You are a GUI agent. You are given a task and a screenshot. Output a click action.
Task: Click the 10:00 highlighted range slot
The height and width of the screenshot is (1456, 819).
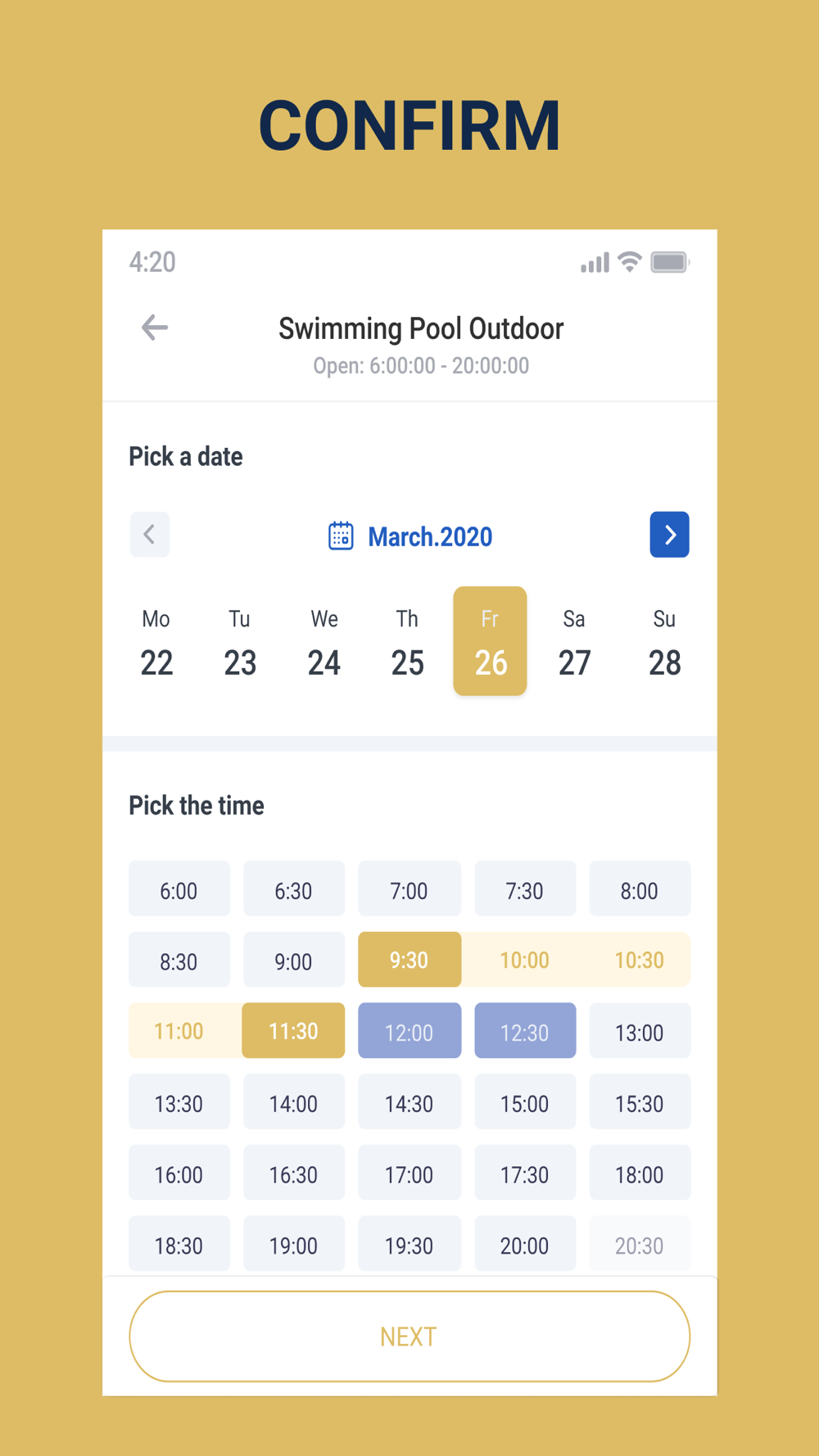(524, 960)
